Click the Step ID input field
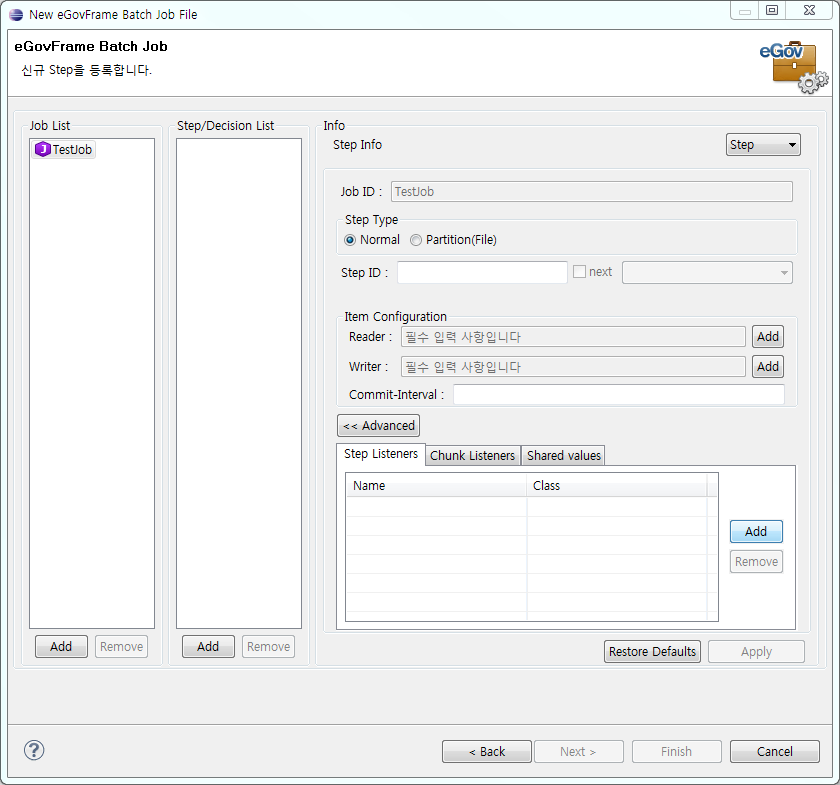 [x=482, y=272]
